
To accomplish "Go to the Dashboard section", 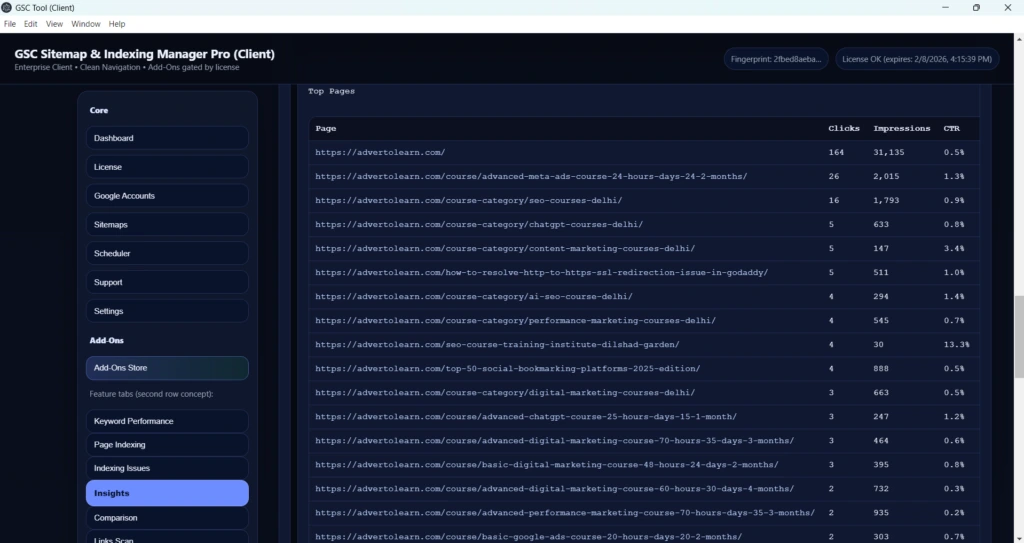I will pyautogui.click(x=167, y=138).
